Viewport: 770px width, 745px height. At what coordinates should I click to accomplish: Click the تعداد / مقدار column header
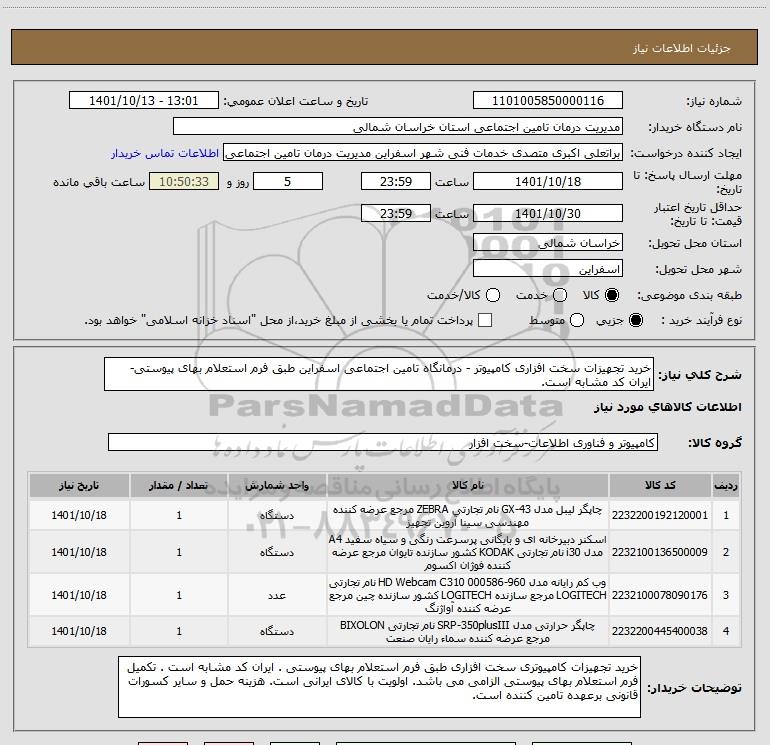click(x=179, y=485)
